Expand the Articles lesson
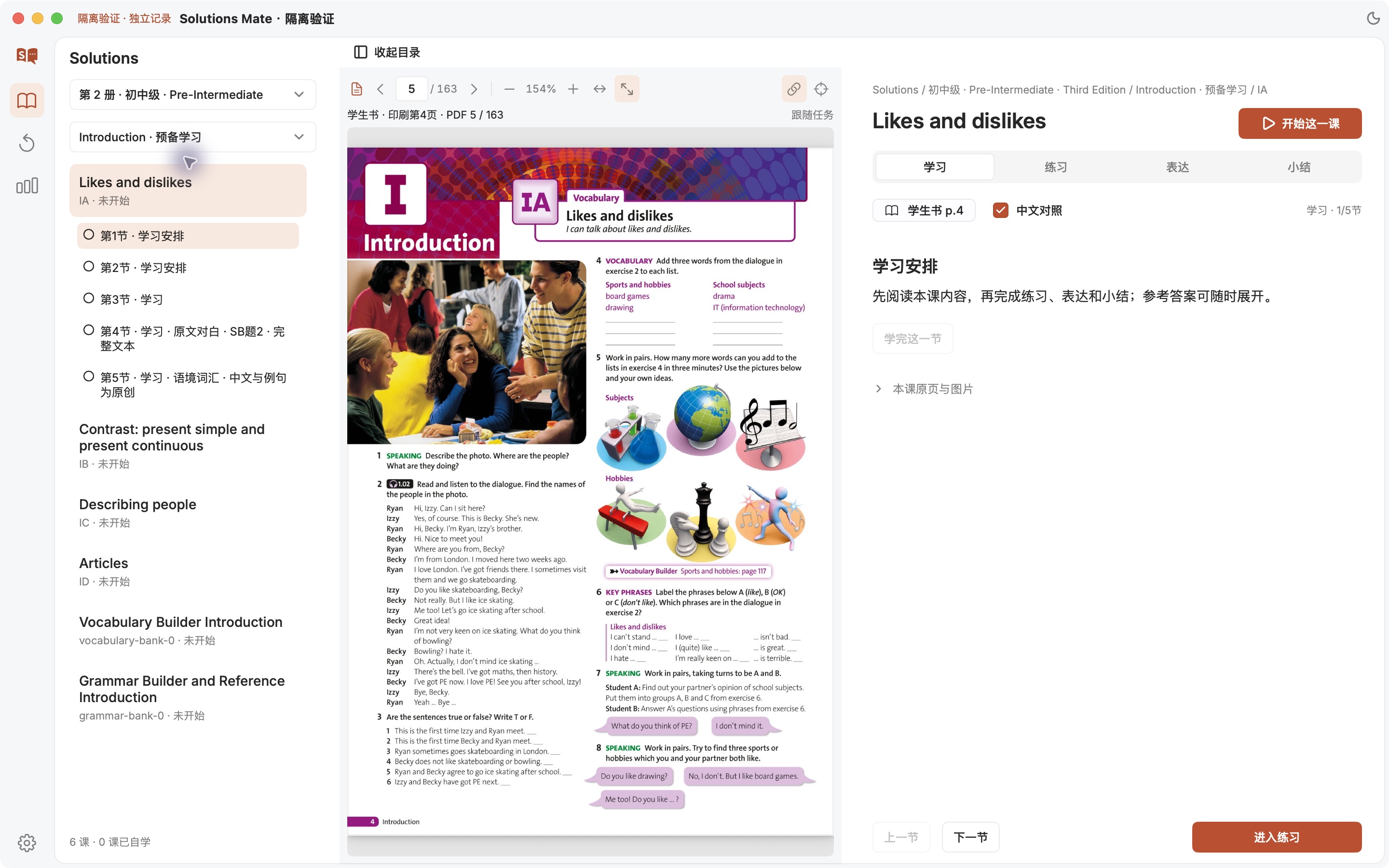The height and width of the screenshot is (868, 1389). (188, 571)
